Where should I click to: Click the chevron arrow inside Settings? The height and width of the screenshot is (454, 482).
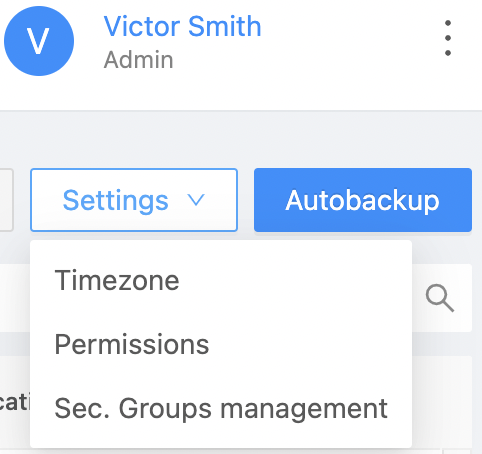[196, 200]
